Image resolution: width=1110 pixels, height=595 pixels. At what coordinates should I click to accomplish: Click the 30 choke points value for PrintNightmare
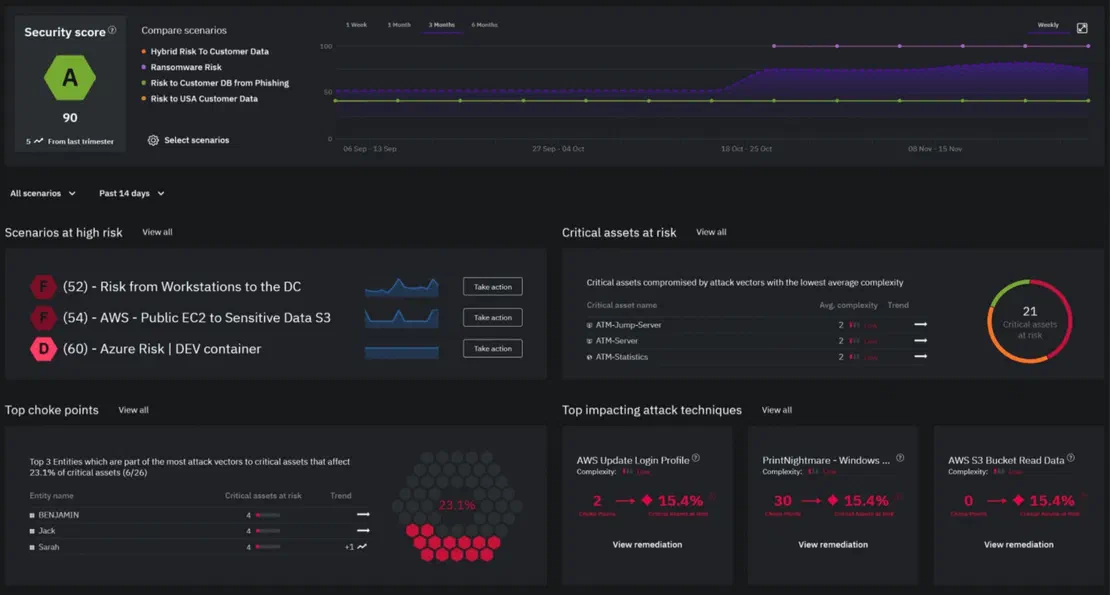coord(782,501)
